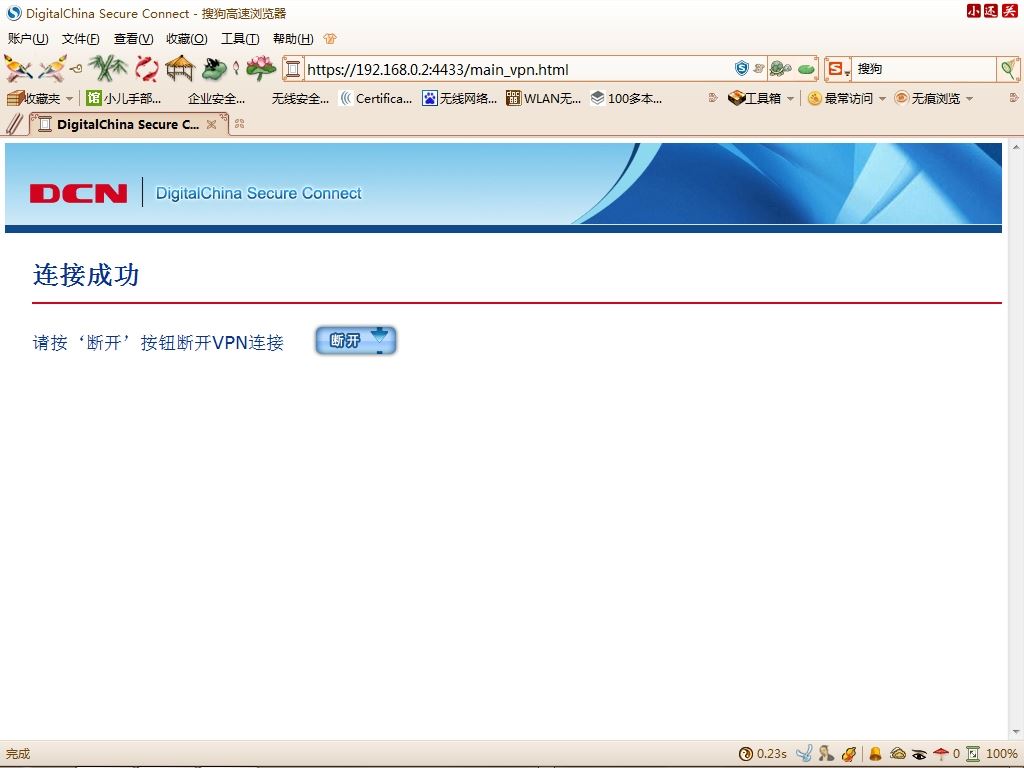The image size is (1024, 768).
Task: Click the orange gourd icon in the status bar
Action: coord(849,754)
